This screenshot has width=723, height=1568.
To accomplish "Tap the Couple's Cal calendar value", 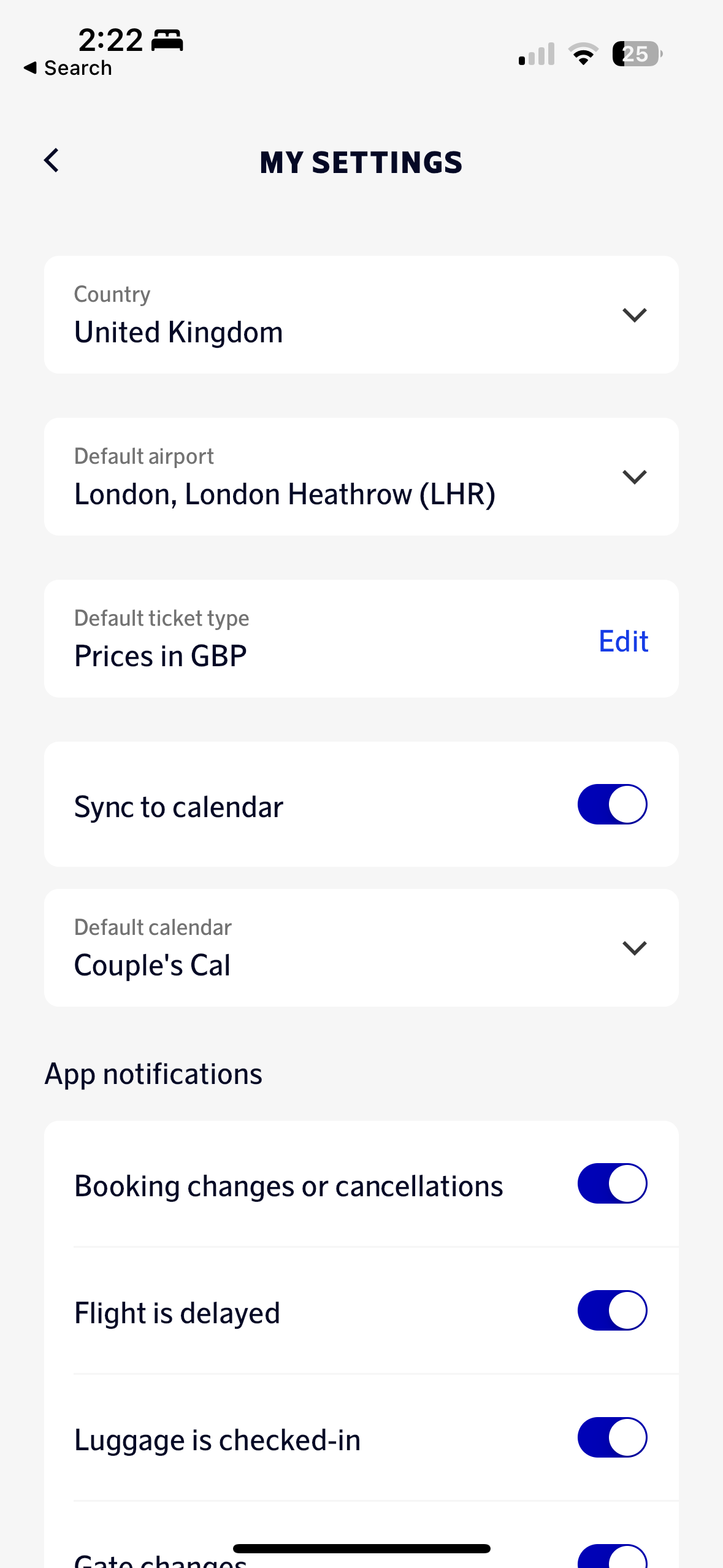I will [x=152, y=966].
